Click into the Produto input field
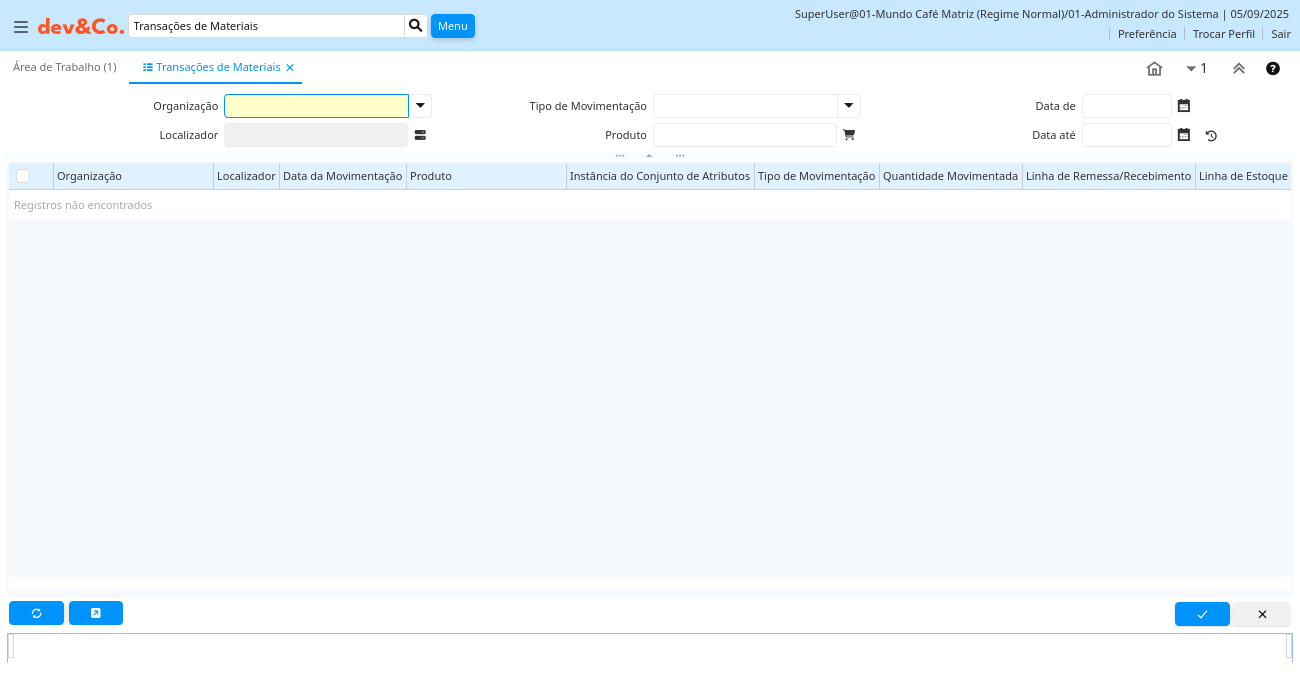 pos(744,135)
